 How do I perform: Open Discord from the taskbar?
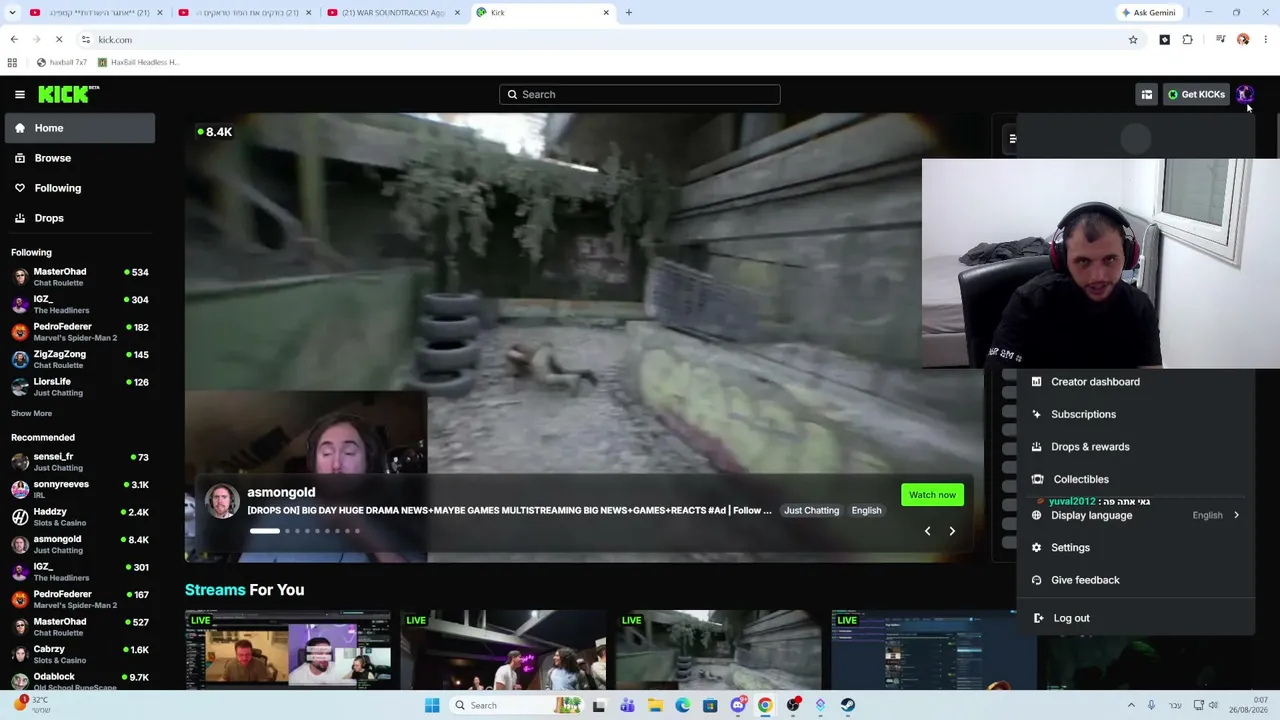click(x=738, y=705)
